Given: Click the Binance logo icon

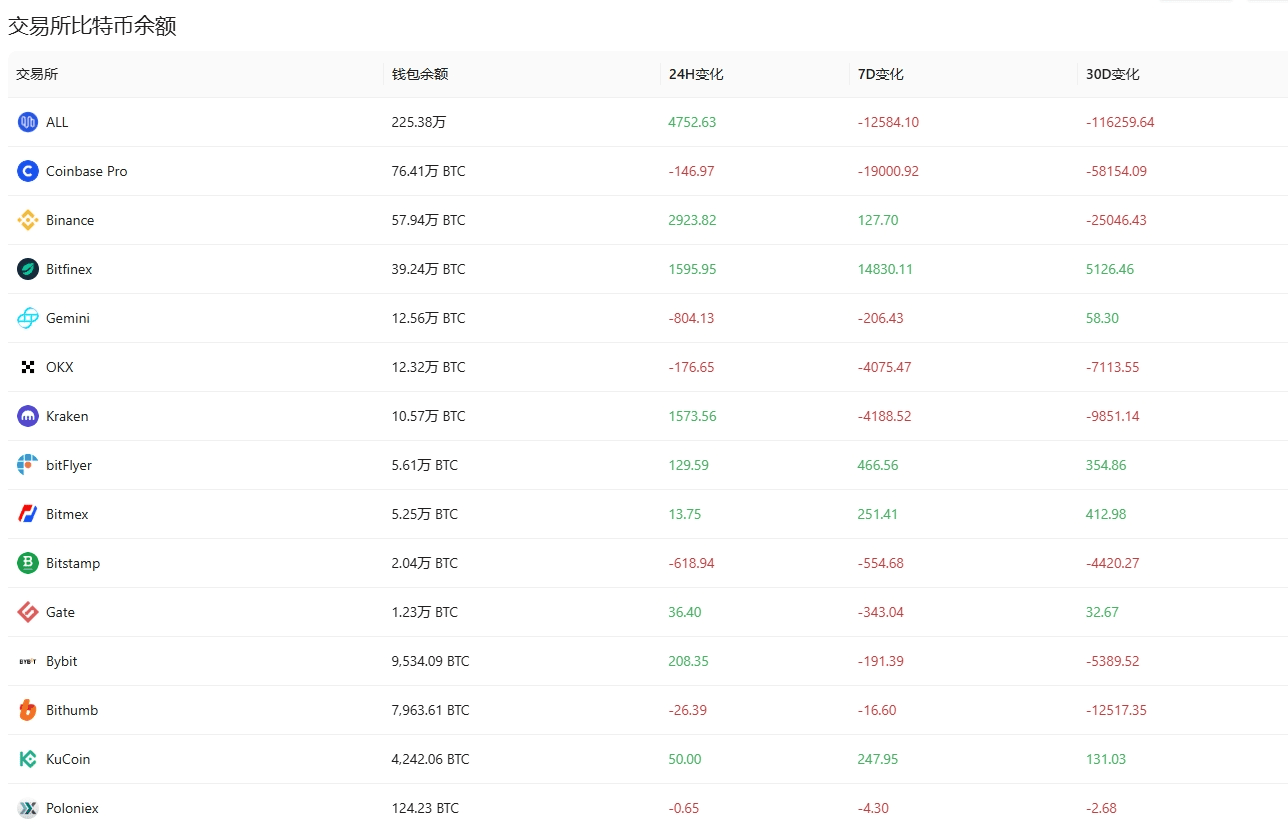Looking at the screenshot, I should [28, 220].
